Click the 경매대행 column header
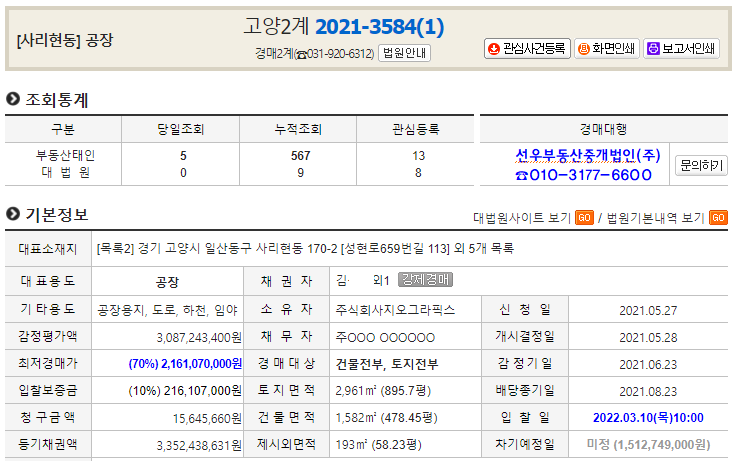The height and width of the screenshot is (461, 737). pyautogui.click(x=603, y=129)
